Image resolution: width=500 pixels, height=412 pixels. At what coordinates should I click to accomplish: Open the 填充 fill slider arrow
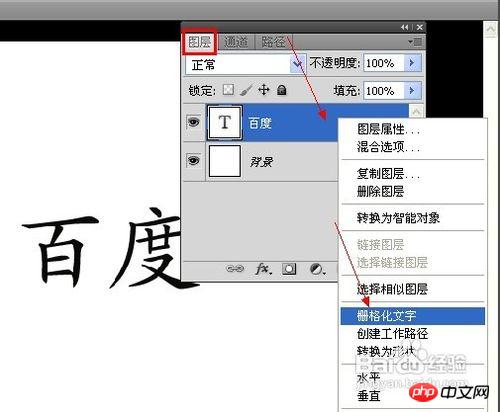[x=412, y=90]
